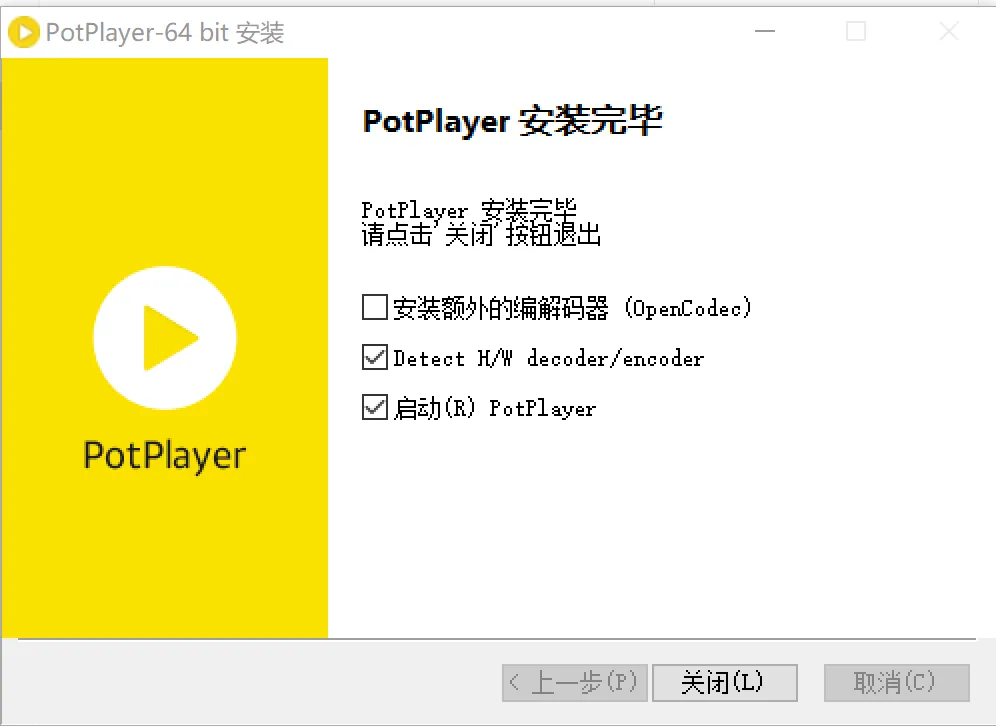The image size is (996, 726).
Task: Enable the install extra codecs (OpenCodec) checkbox
Action: 375,307
